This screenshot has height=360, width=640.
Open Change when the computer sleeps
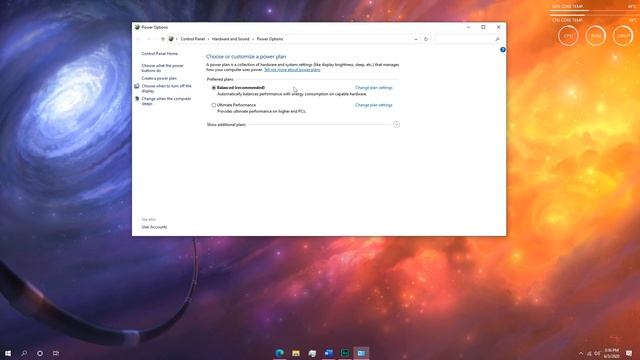coord(166,101)
